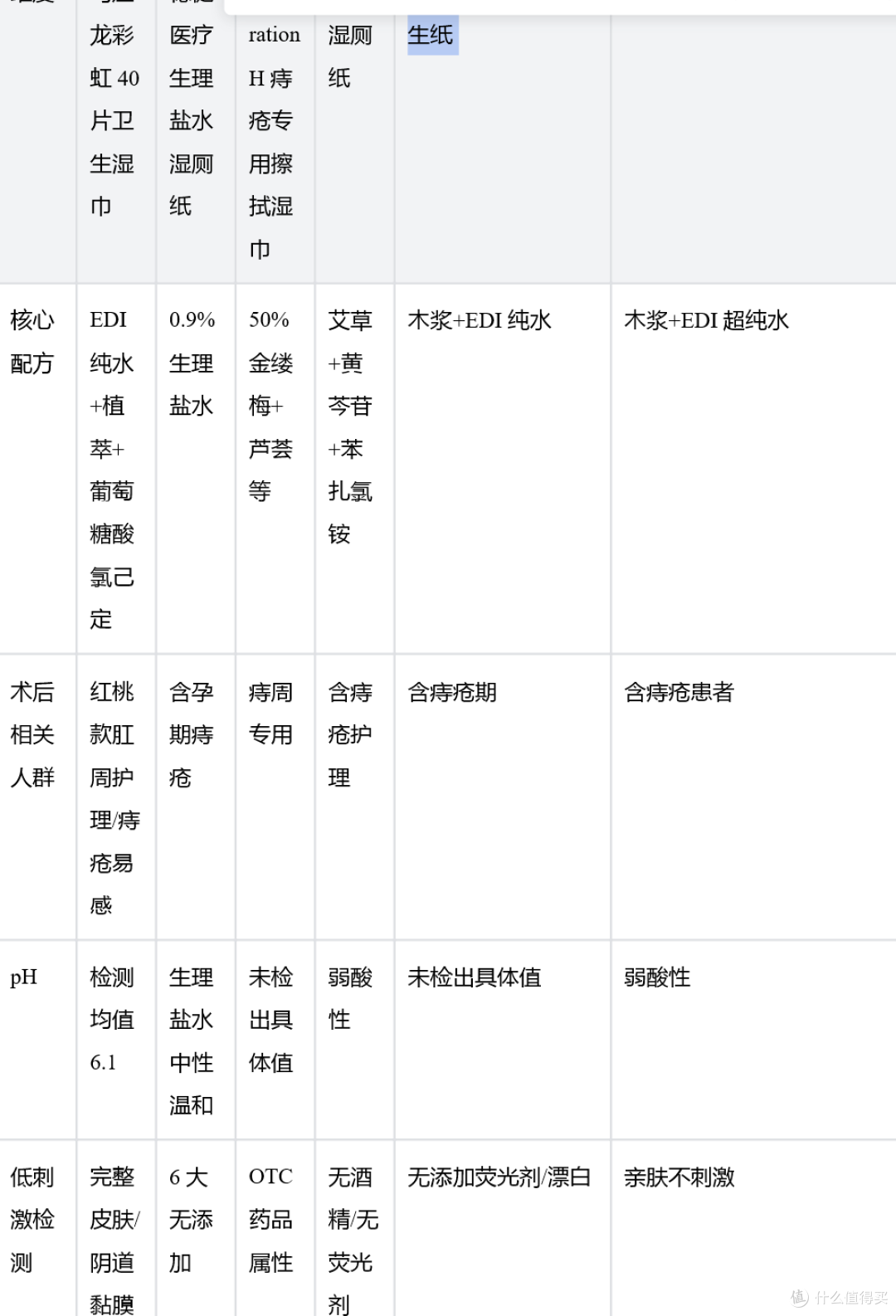Image resolution: width=896 pixels, height=1316 pixels.
Task: Select the 'OTC 药品属性' cell
Action: (275, 1229)
